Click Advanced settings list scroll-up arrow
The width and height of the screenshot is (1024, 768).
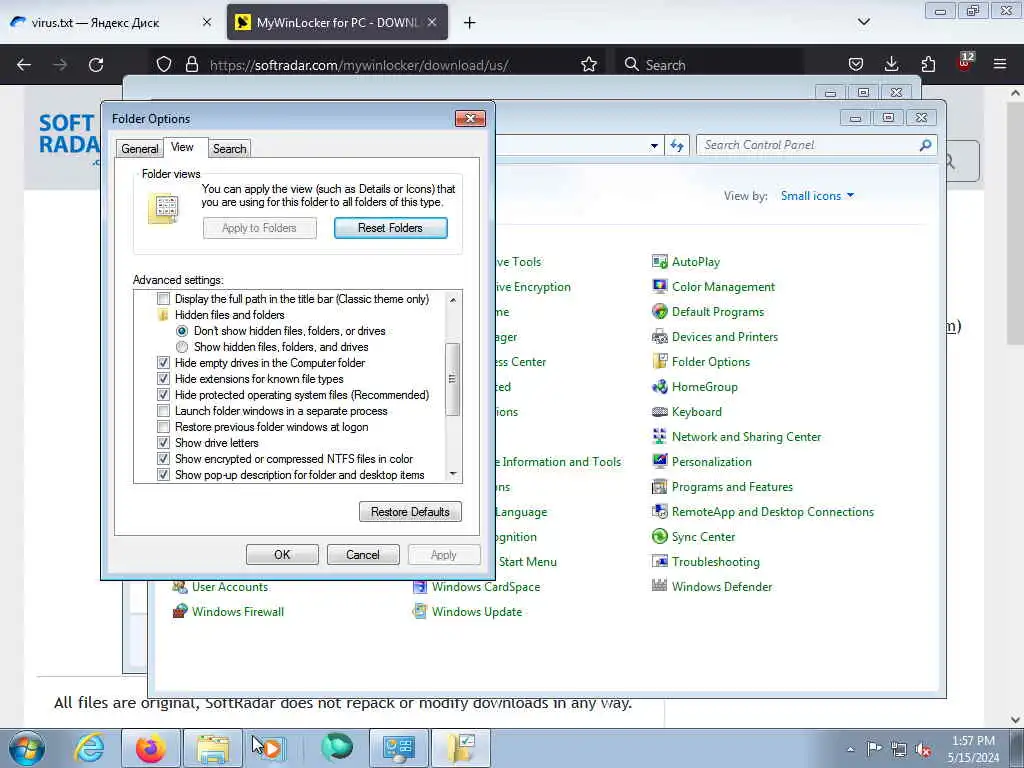click(453, 299)
